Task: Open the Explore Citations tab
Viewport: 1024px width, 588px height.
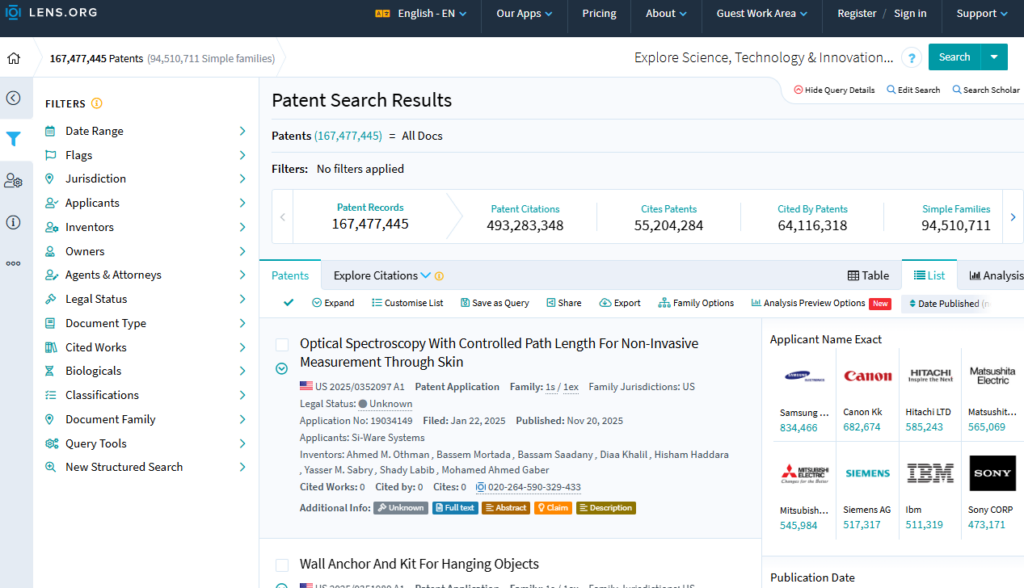Action: (382, 275)
